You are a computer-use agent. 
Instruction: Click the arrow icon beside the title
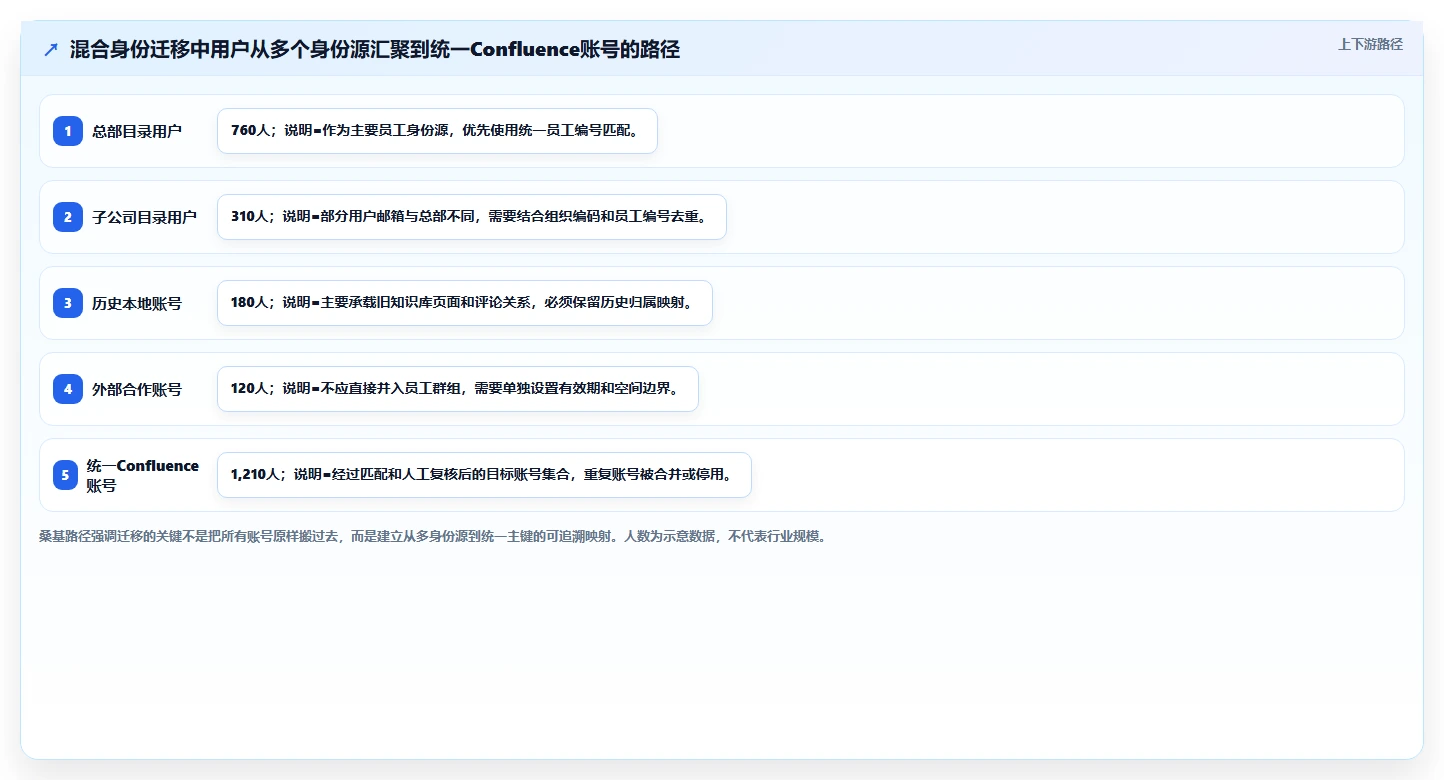[51, 50]
